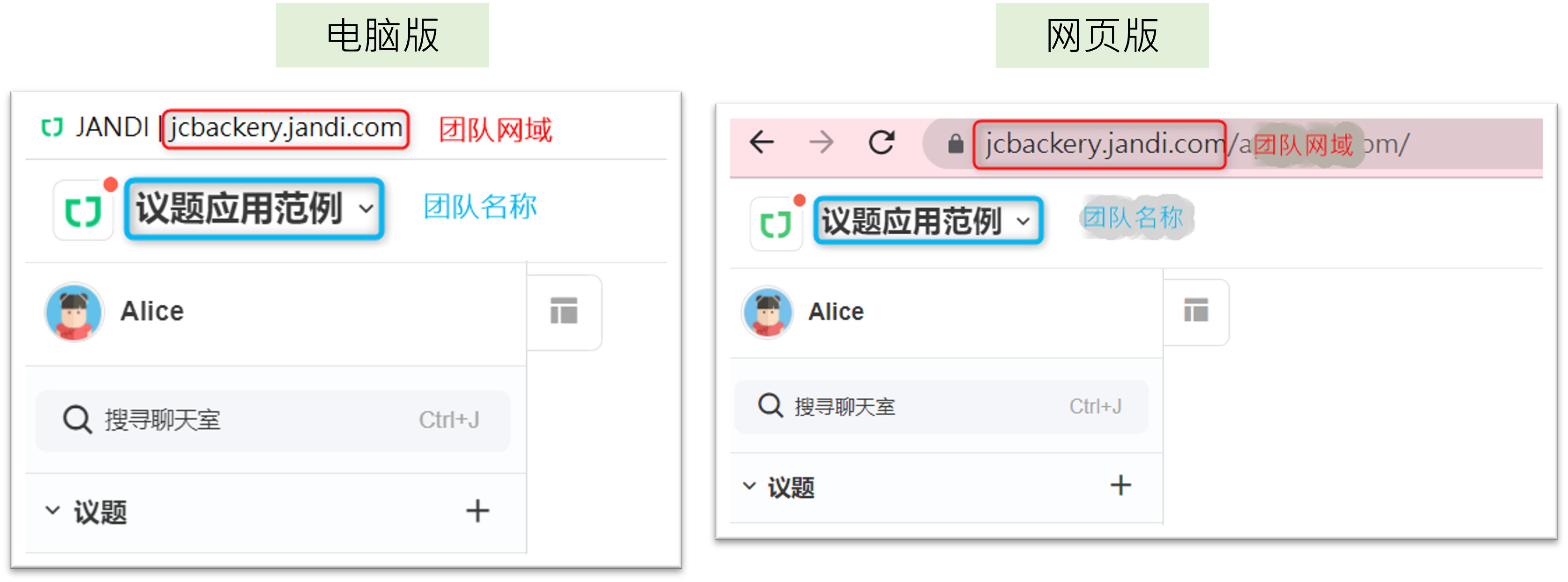Click Alice's avatar in web version
This screenshot has height=582, width=1568.
click(767, 312)
